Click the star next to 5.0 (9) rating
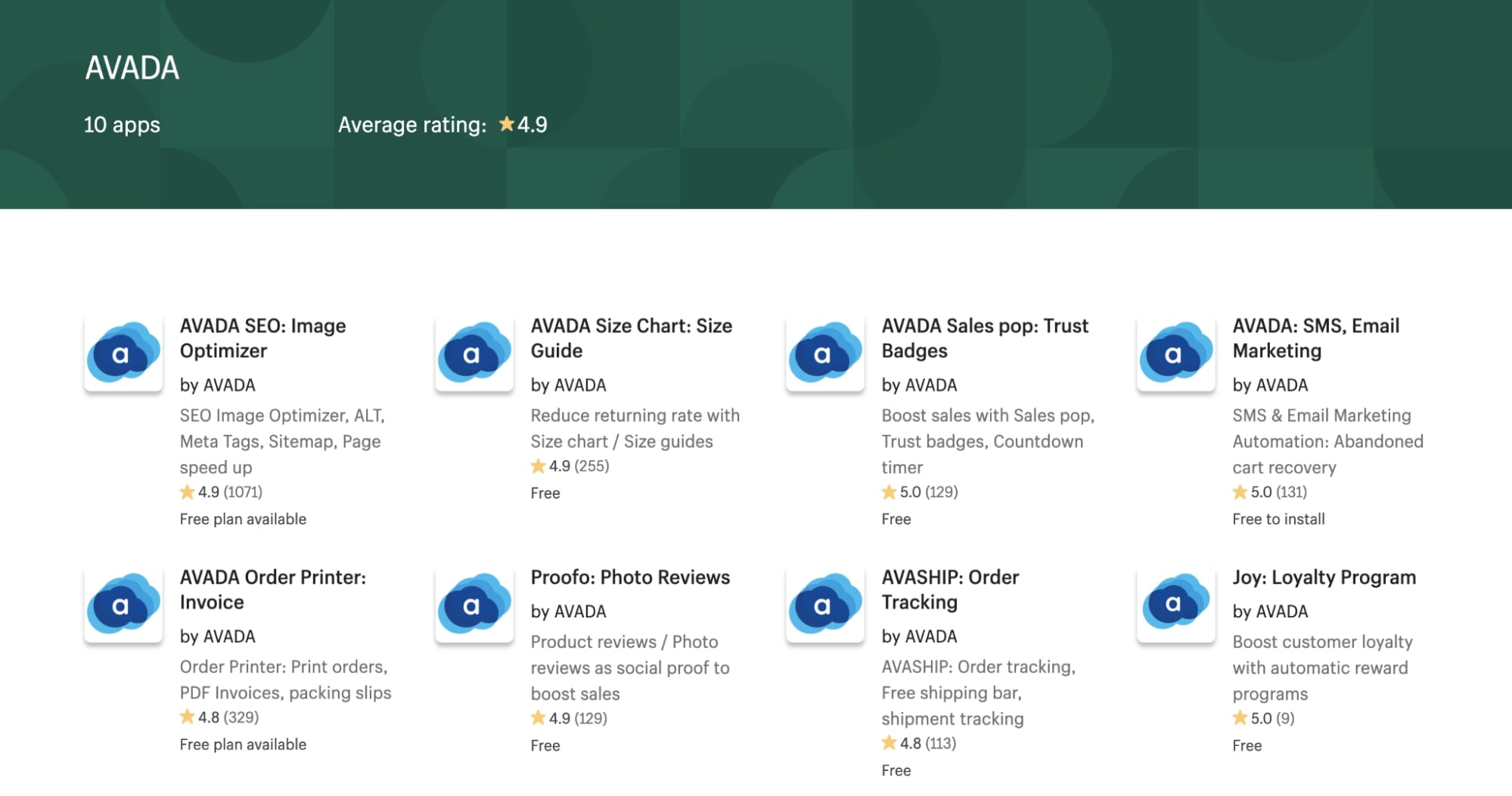 pyautogui.click(x=1240, y=717)
